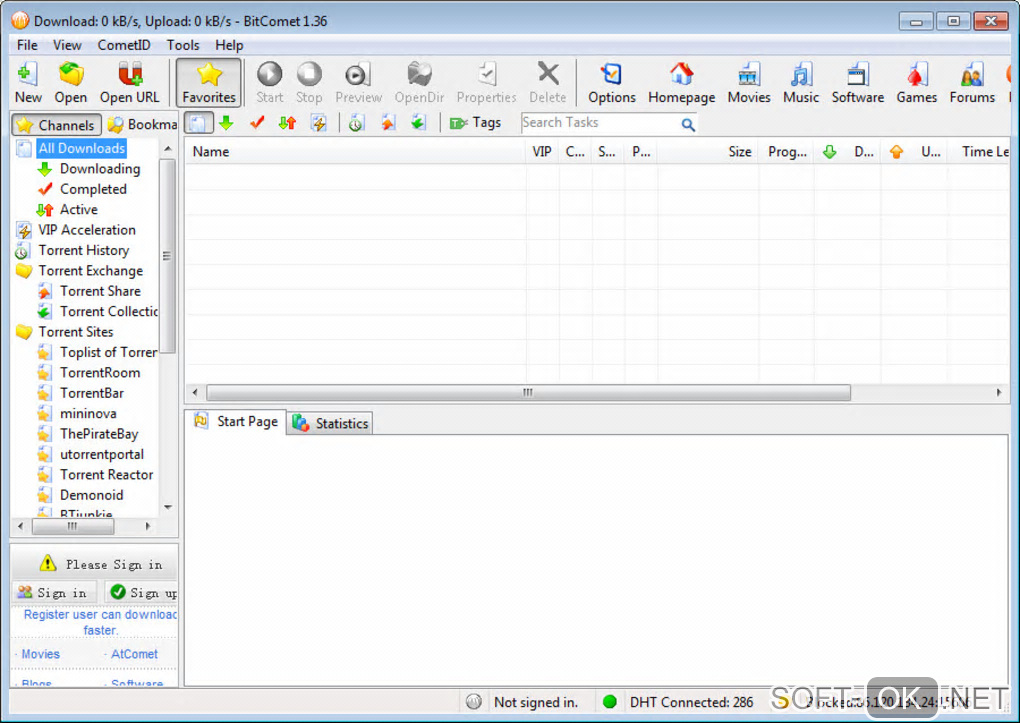The width and height of the screenshot is (1020, 723).
Task: Switch to the Statistics tab
Action: pos(330,423)
